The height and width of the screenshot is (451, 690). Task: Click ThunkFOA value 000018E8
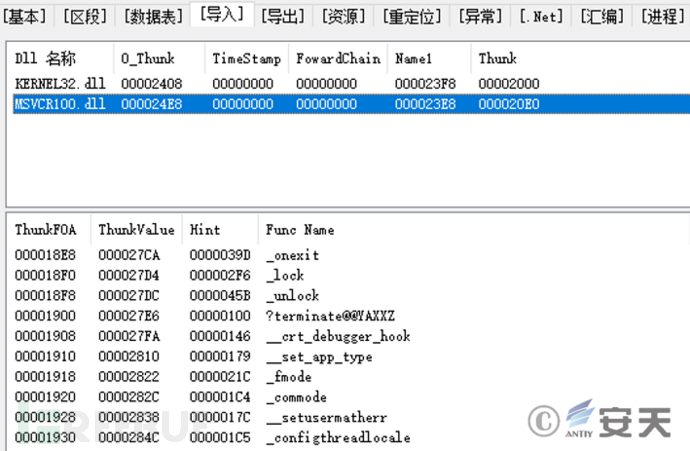[45, 255]
